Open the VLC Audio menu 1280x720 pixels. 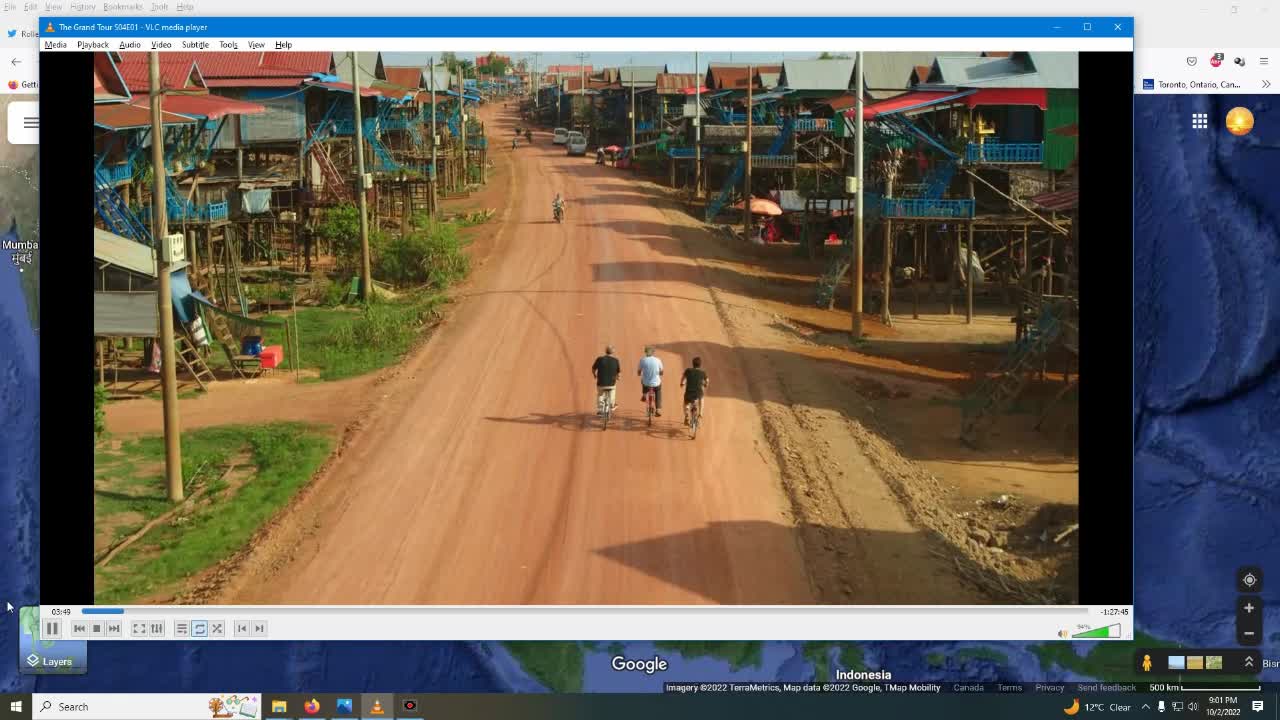(130, 45)
